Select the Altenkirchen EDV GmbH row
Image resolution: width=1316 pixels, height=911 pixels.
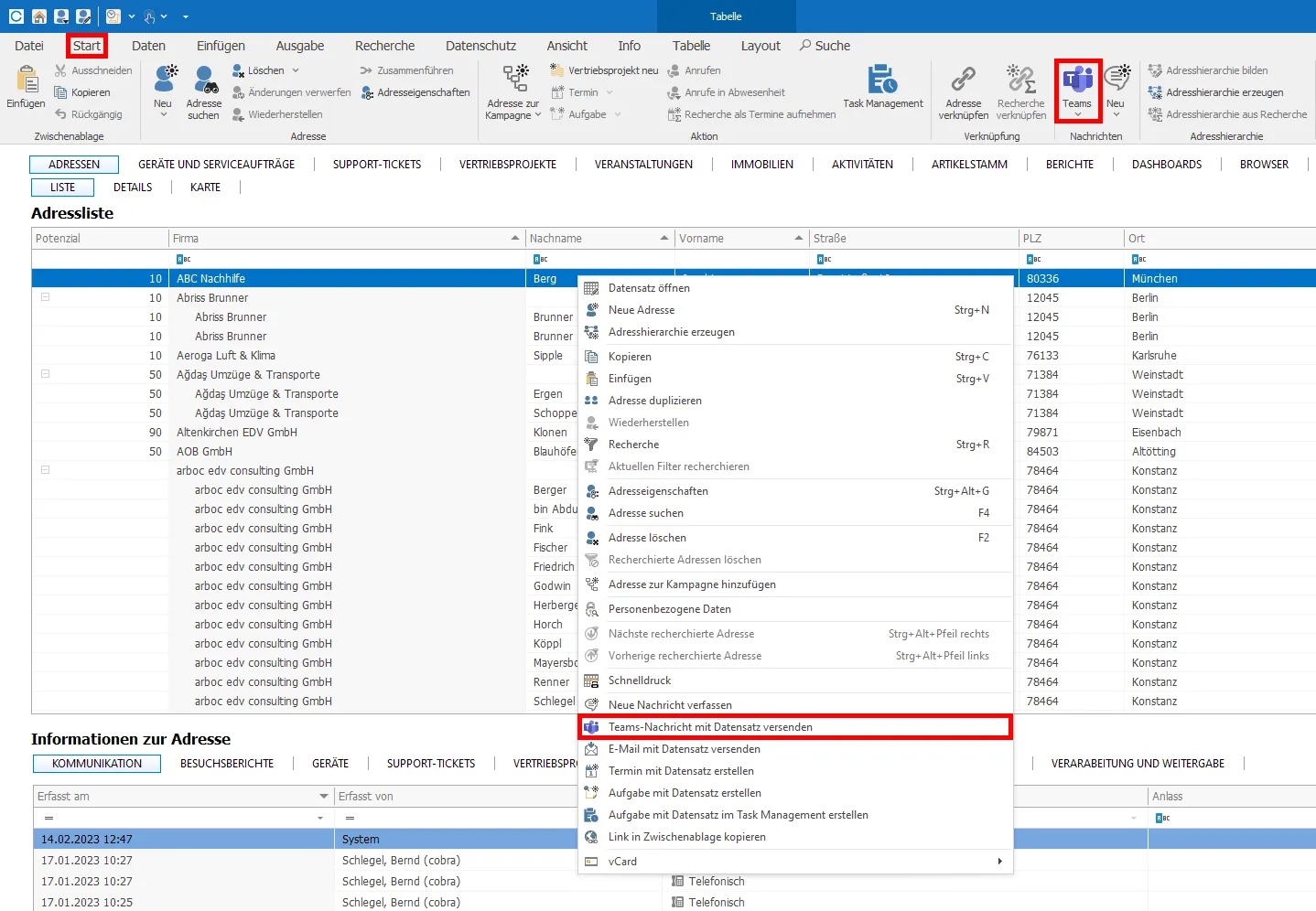point(674,433)
